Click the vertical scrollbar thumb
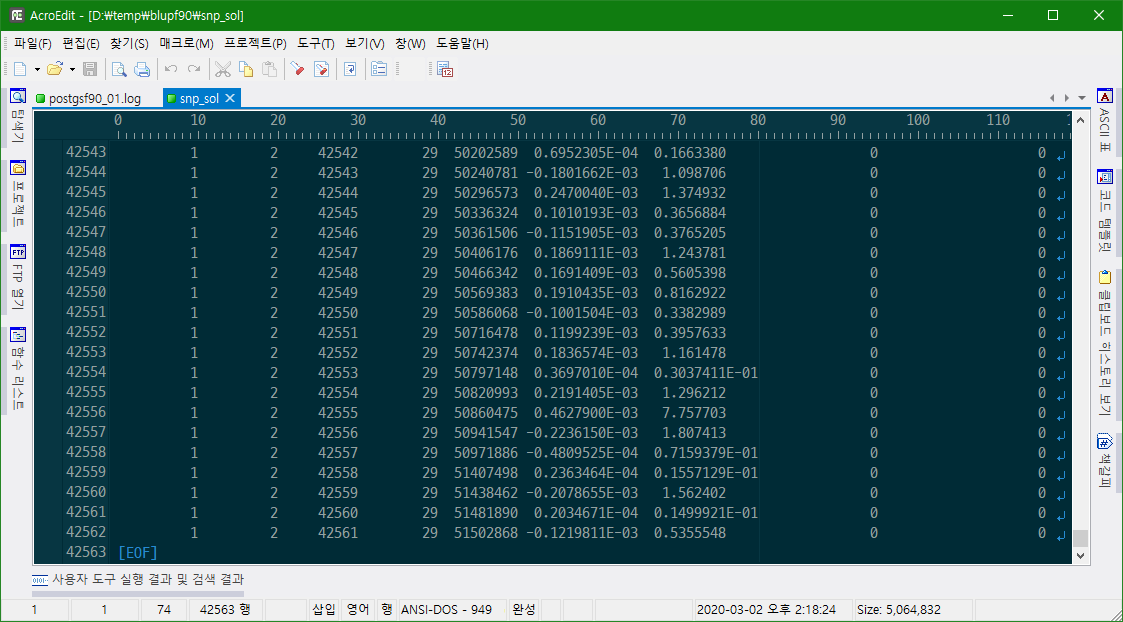Screen dimensions: 1123x622 point(1081,538)
